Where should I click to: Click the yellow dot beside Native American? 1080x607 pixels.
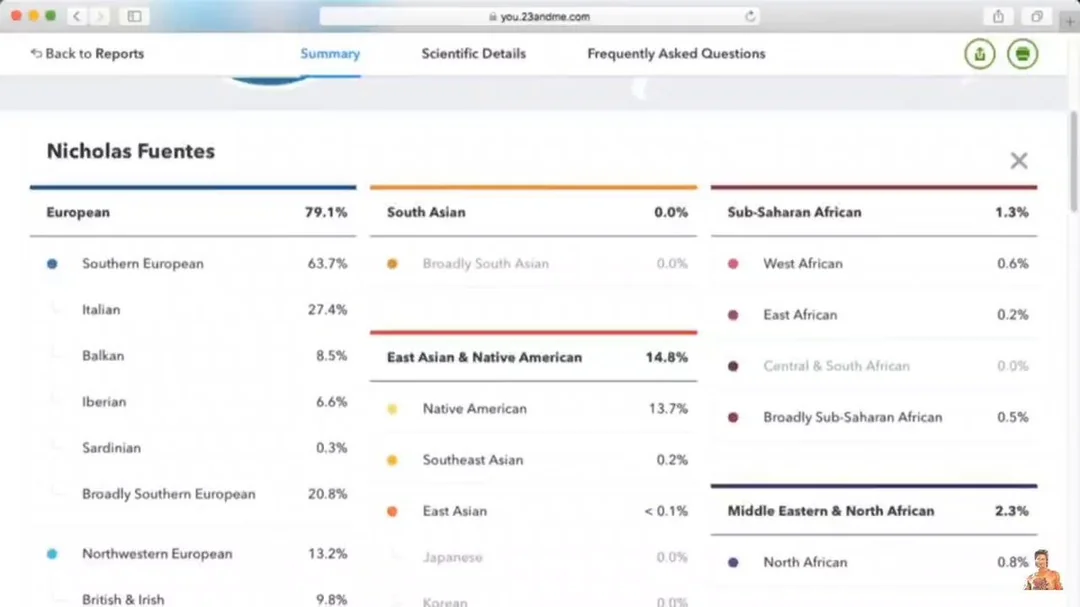tap(392, 409)
